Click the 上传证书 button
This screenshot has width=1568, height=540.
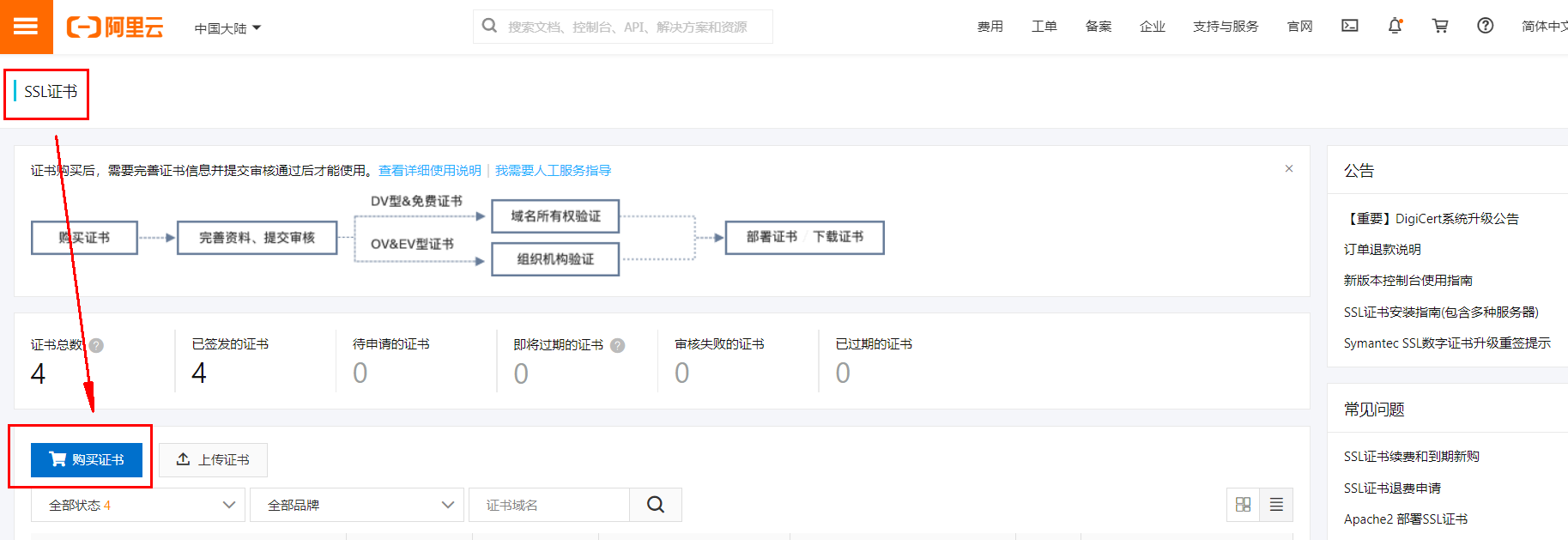point(213,459)
